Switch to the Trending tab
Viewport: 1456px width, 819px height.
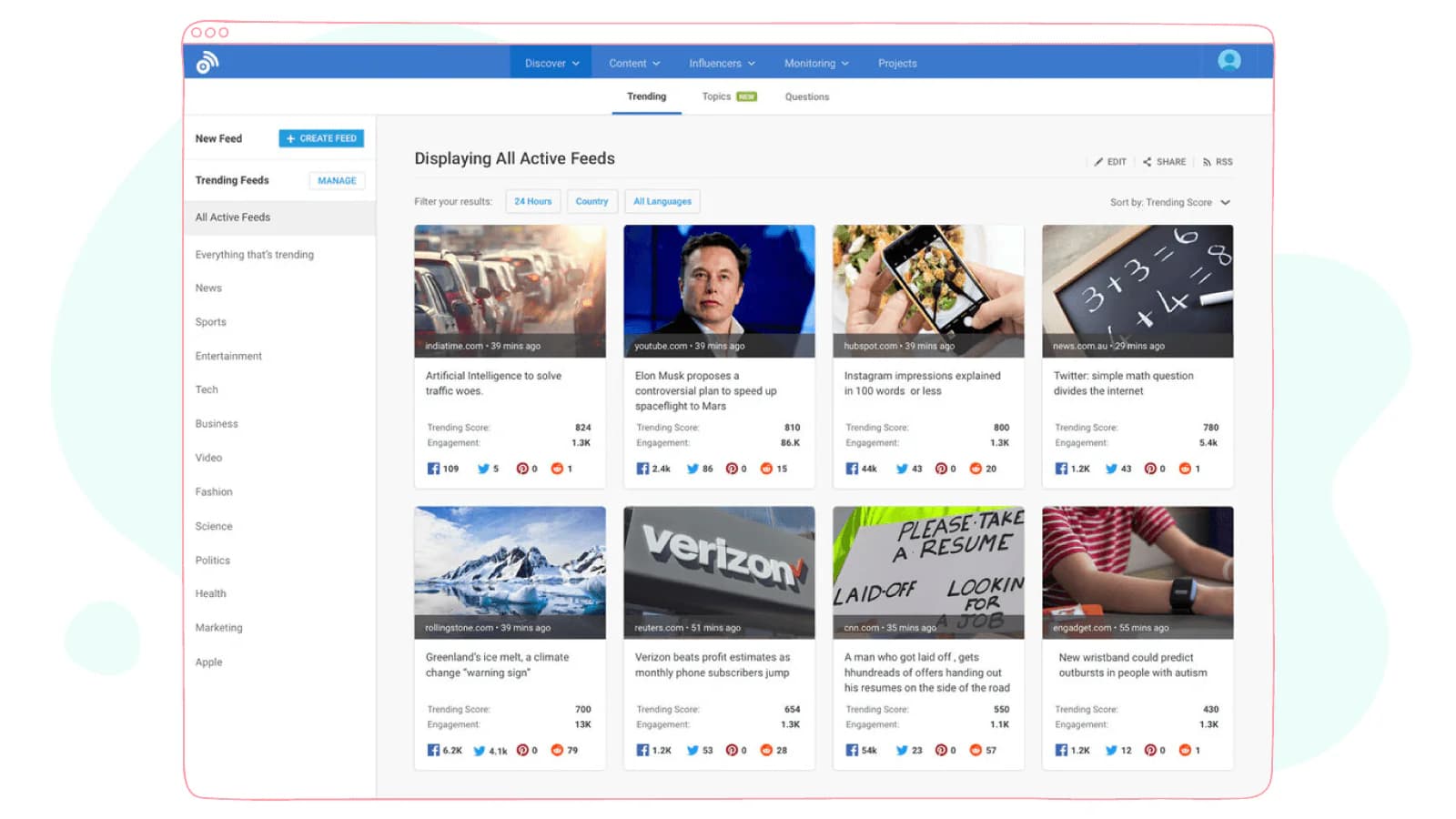pos(646,96)
